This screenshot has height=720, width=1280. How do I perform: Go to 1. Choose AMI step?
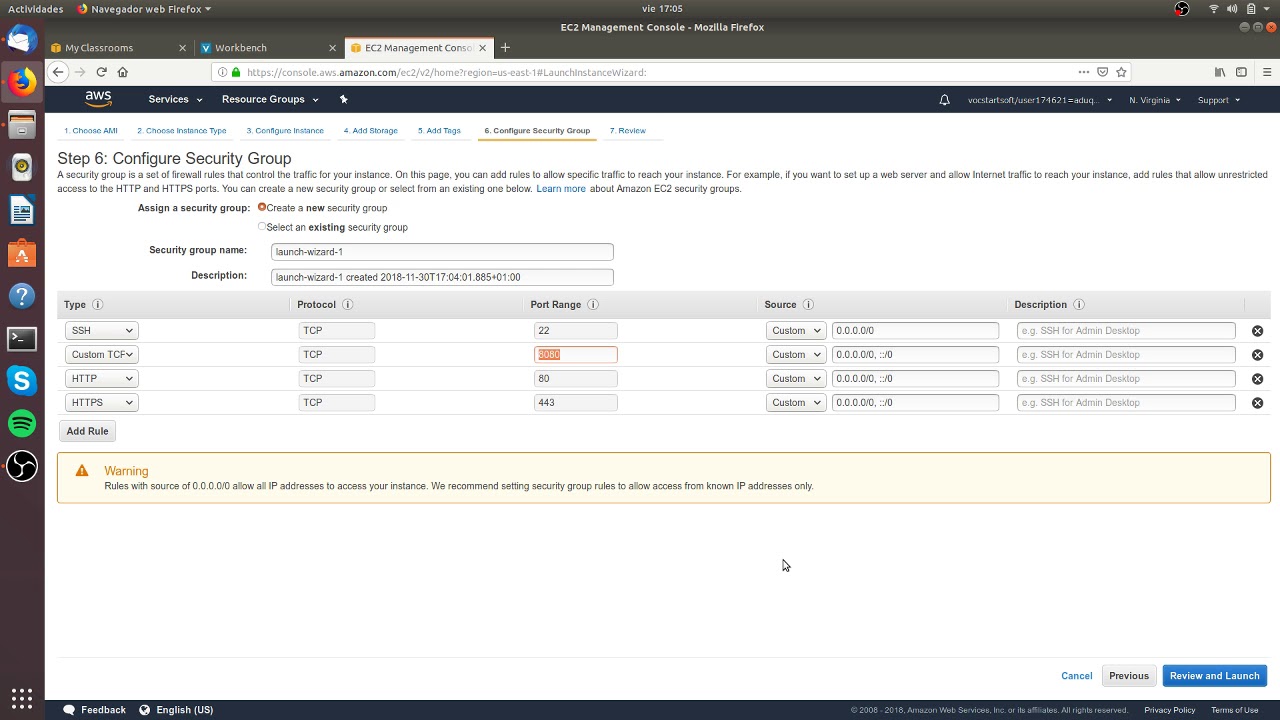(x=91, y=131)
